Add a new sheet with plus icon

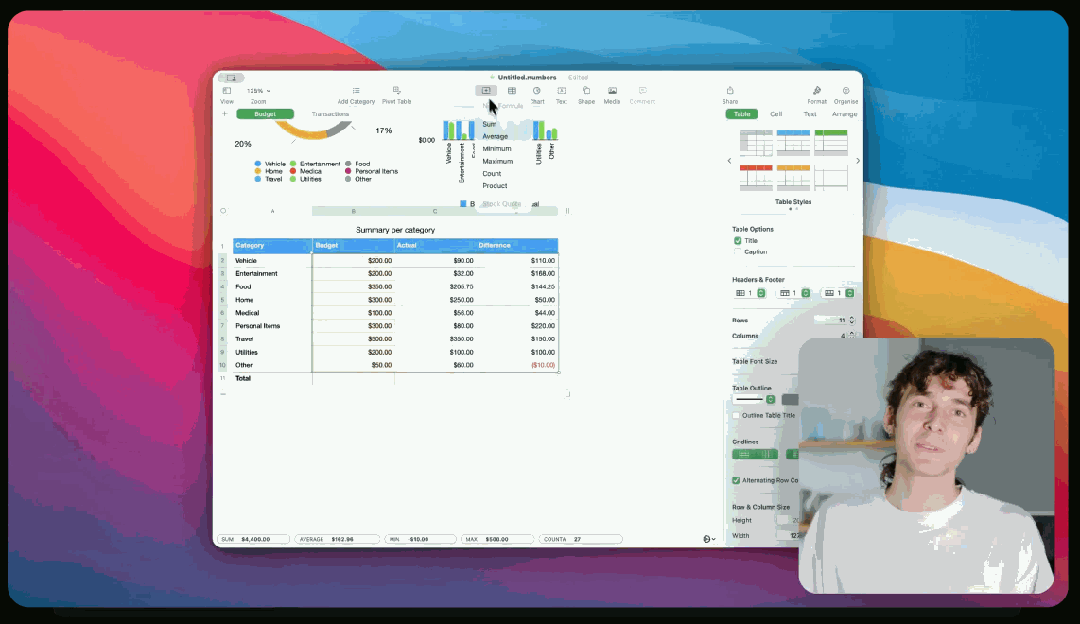(x=225, y=114)
